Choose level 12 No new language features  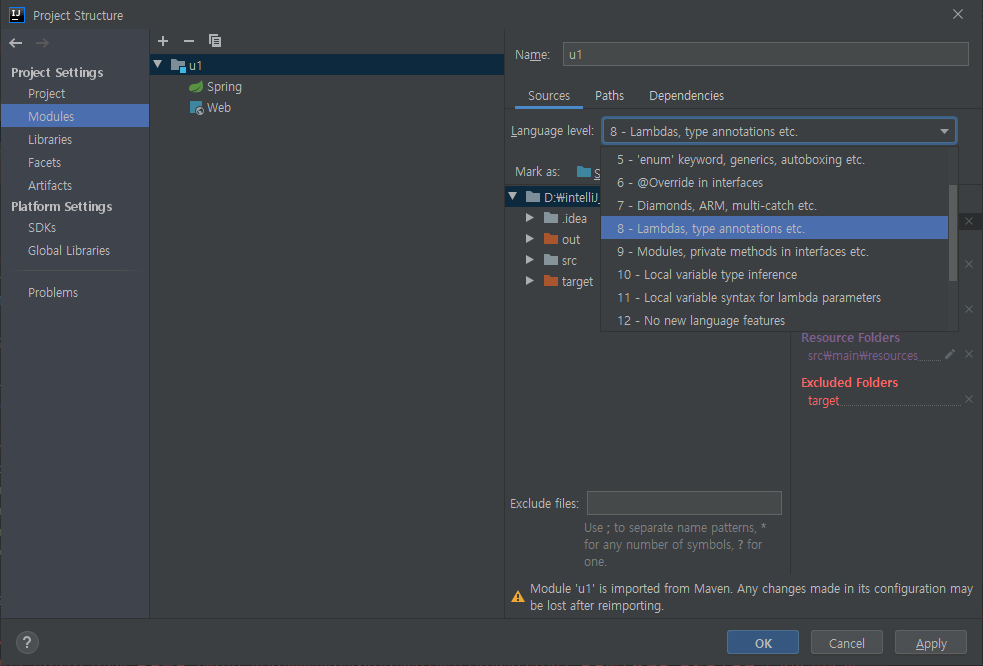[x=774, y=320]
